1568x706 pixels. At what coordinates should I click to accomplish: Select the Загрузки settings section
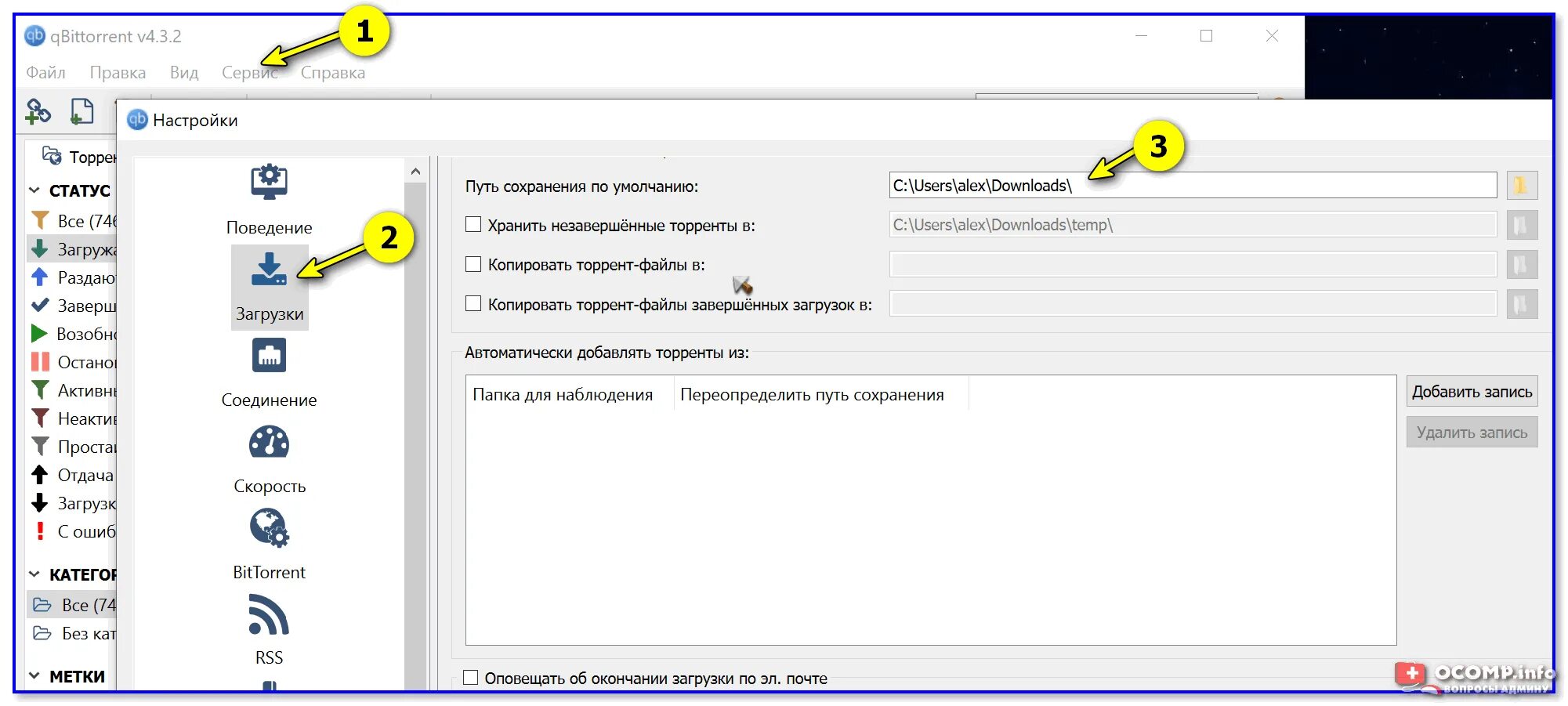[270, 288]
